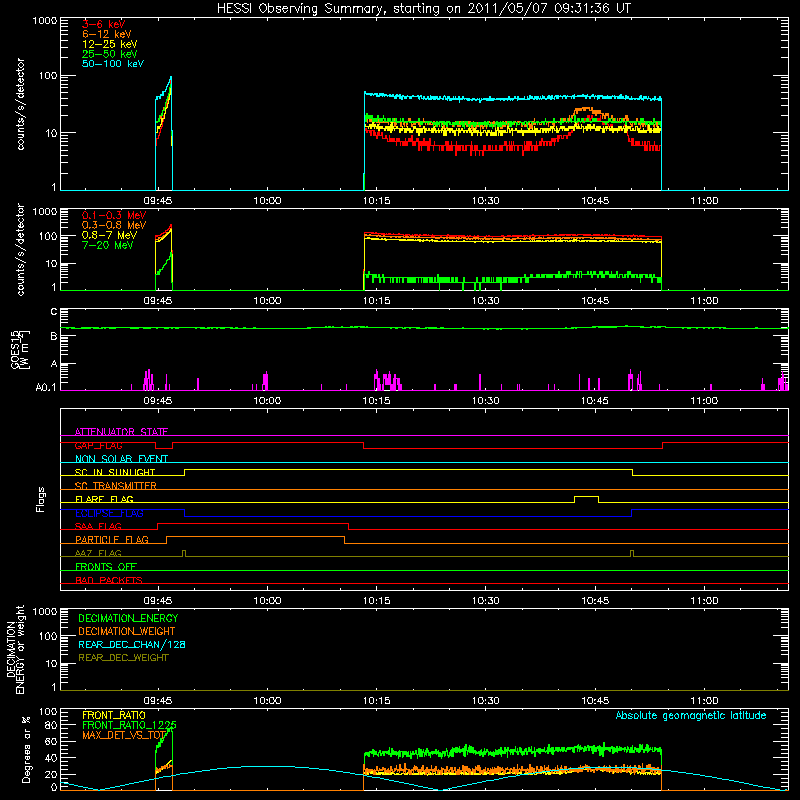This screenshot has height=800, width=800.
Task: Select the 25-50 keV legend label
Action: click(110, 54)
